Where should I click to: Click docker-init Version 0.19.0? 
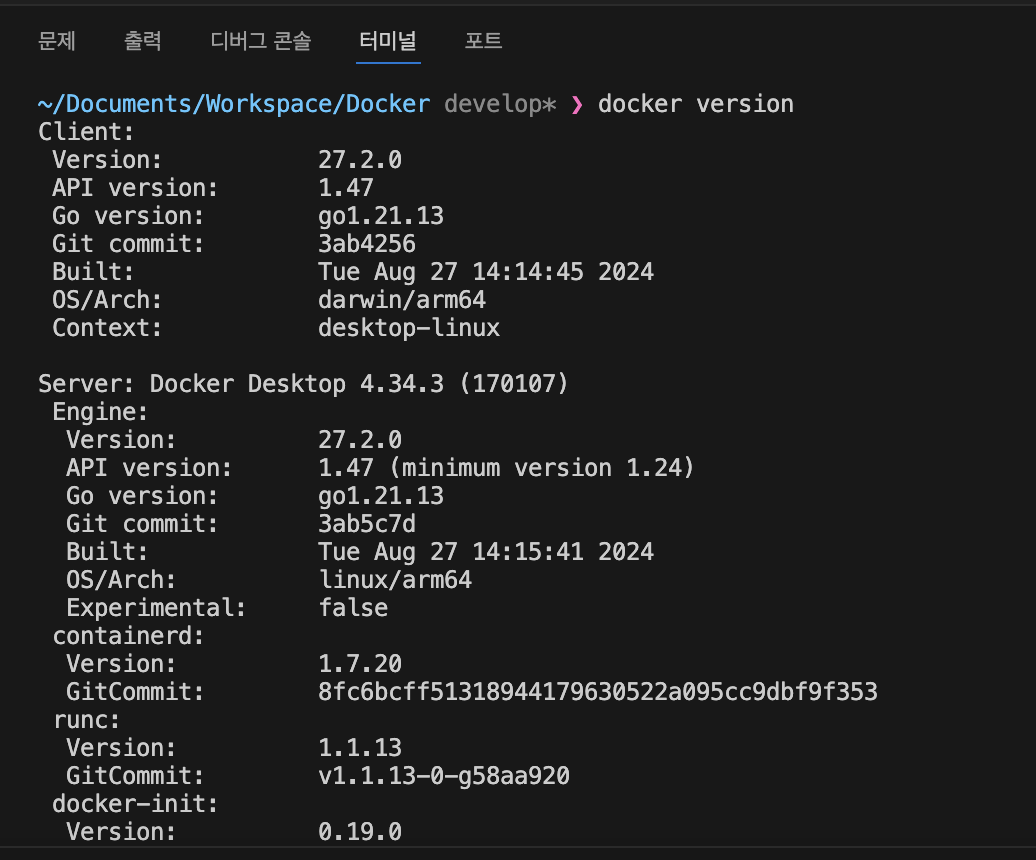pyautogui.click(x=360, y=832)
